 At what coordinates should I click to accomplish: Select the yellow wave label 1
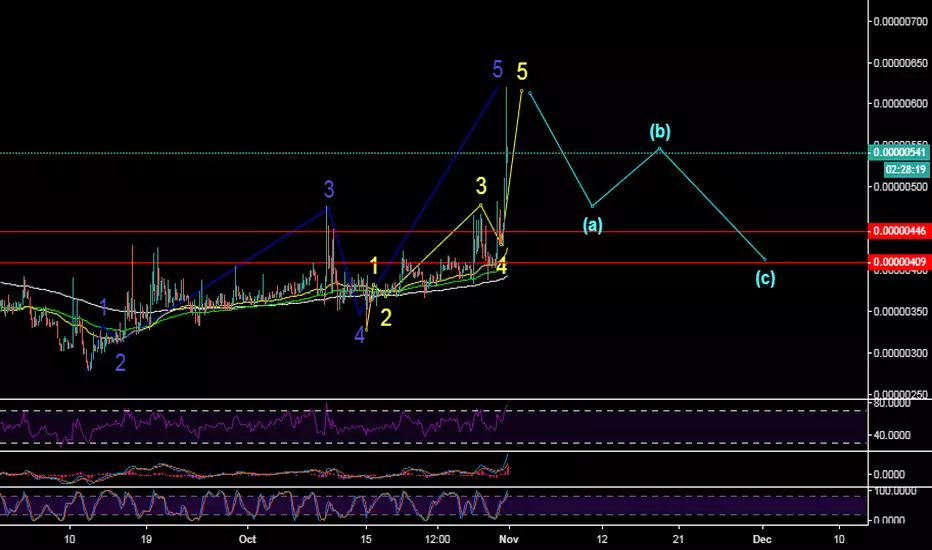(x=374, y=266)
